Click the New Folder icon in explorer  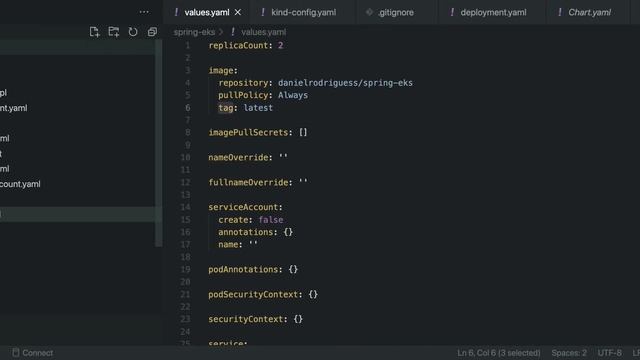point(113,32)
